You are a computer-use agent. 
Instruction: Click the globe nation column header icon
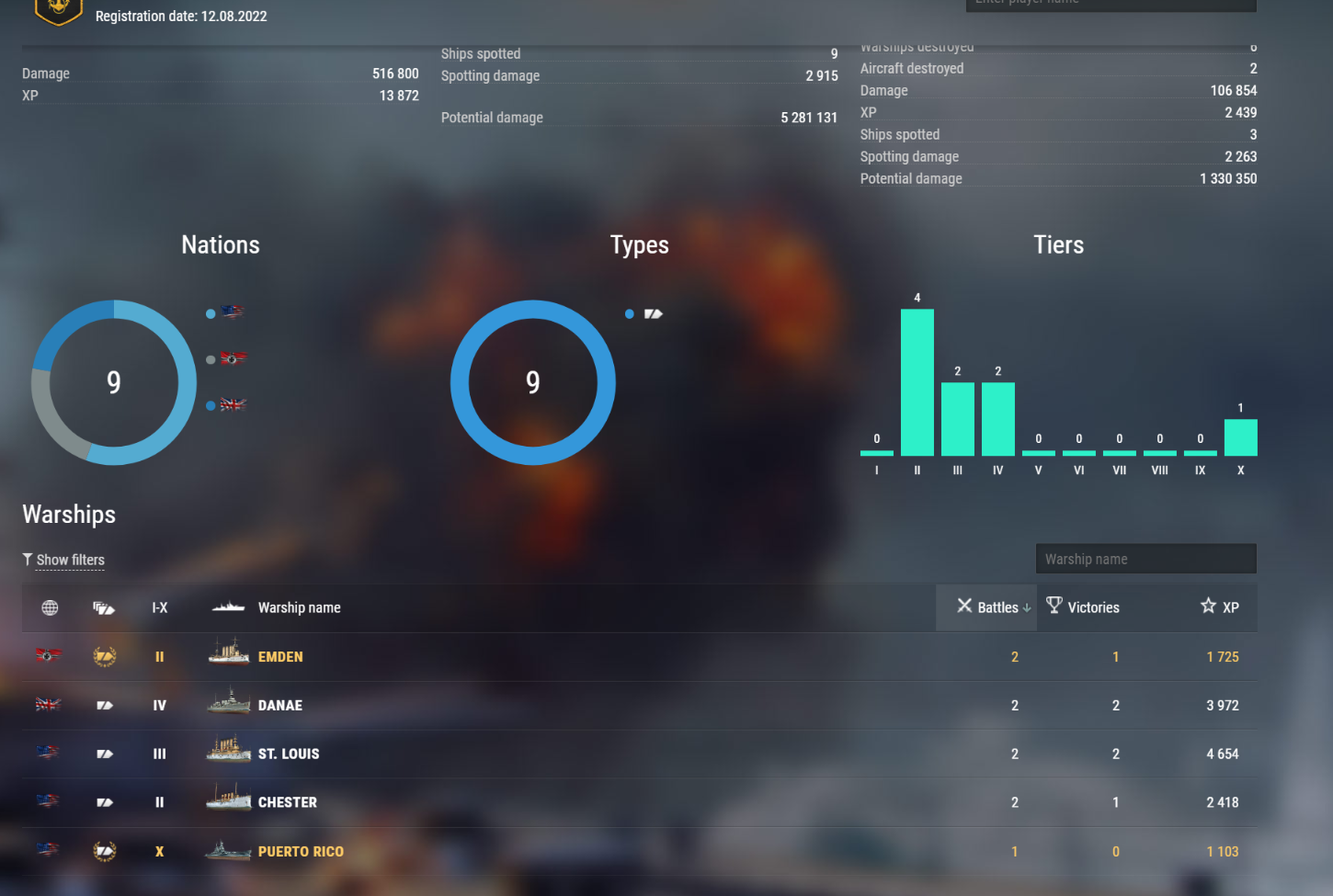pyautogui.click(x=50, y=607)
